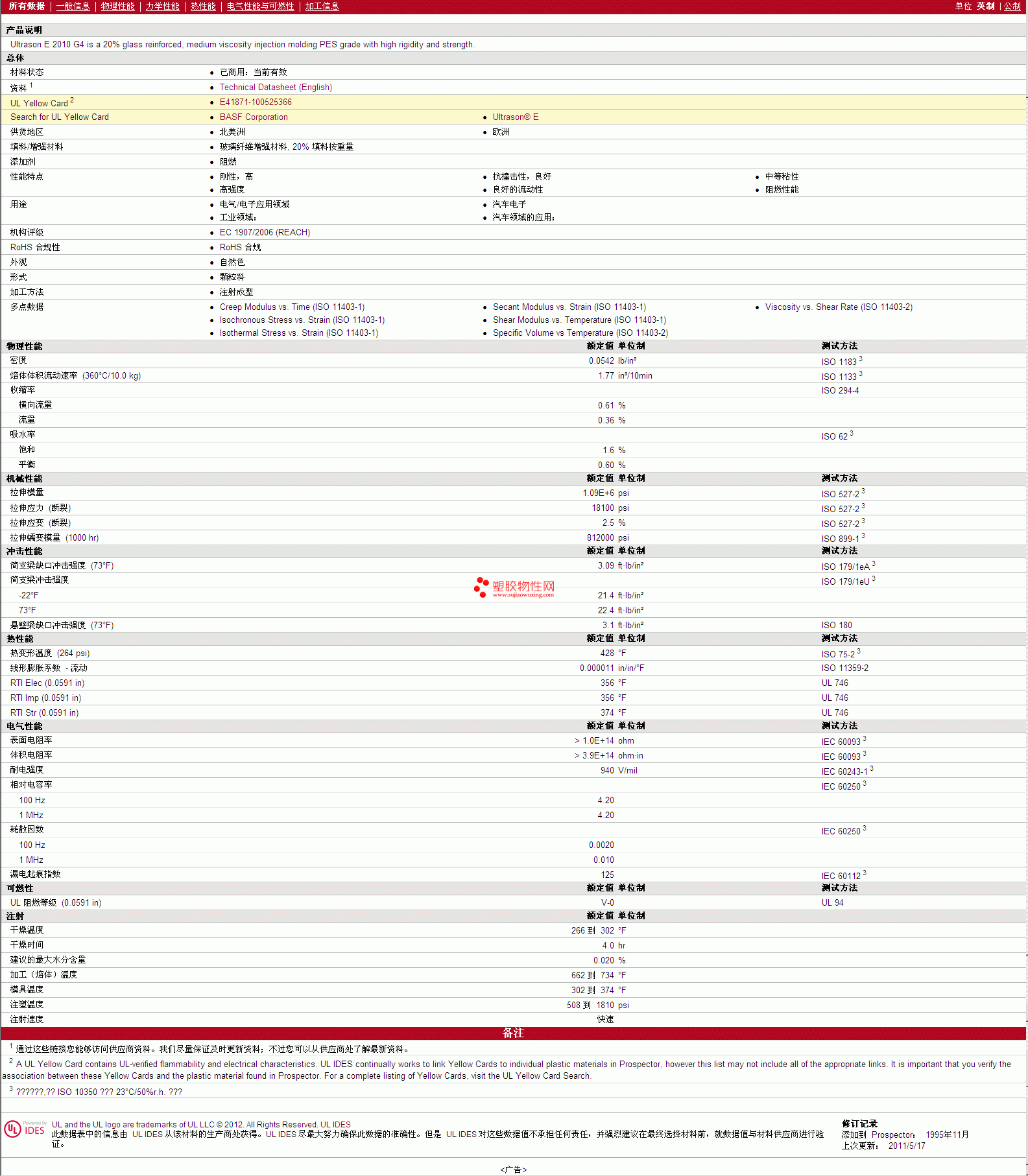The image size is (1028, 1176).
Task: Show the 热性能 tab
Action: click(203, 6)
